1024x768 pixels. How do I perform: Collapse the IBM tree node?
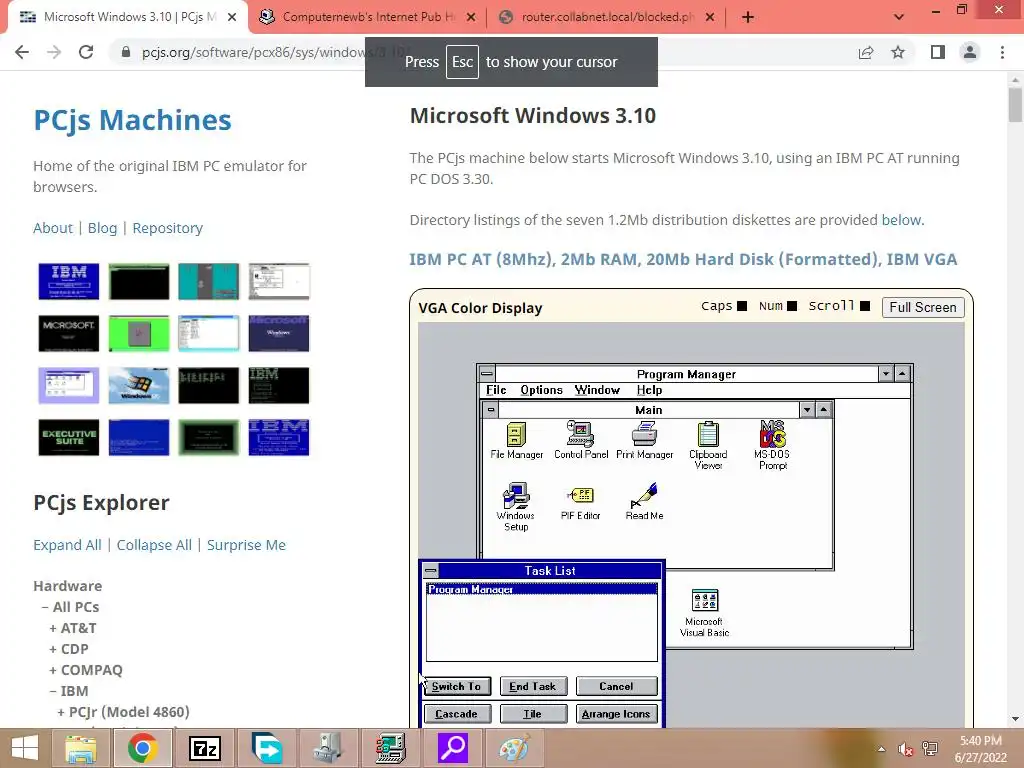pyautogui.click(x=53, y=691)
